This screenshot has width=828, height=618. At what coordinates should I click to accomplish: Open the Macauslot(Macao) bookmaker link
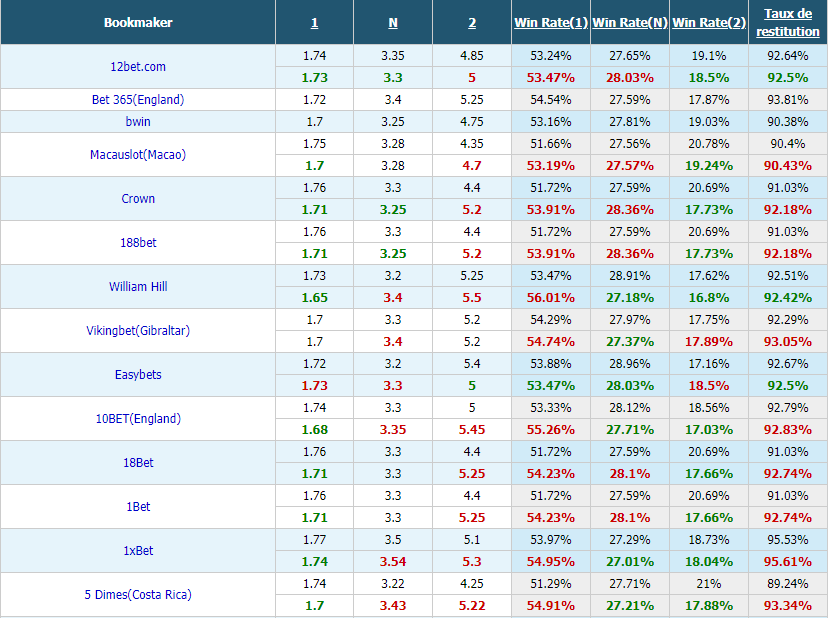coord(138,154)
